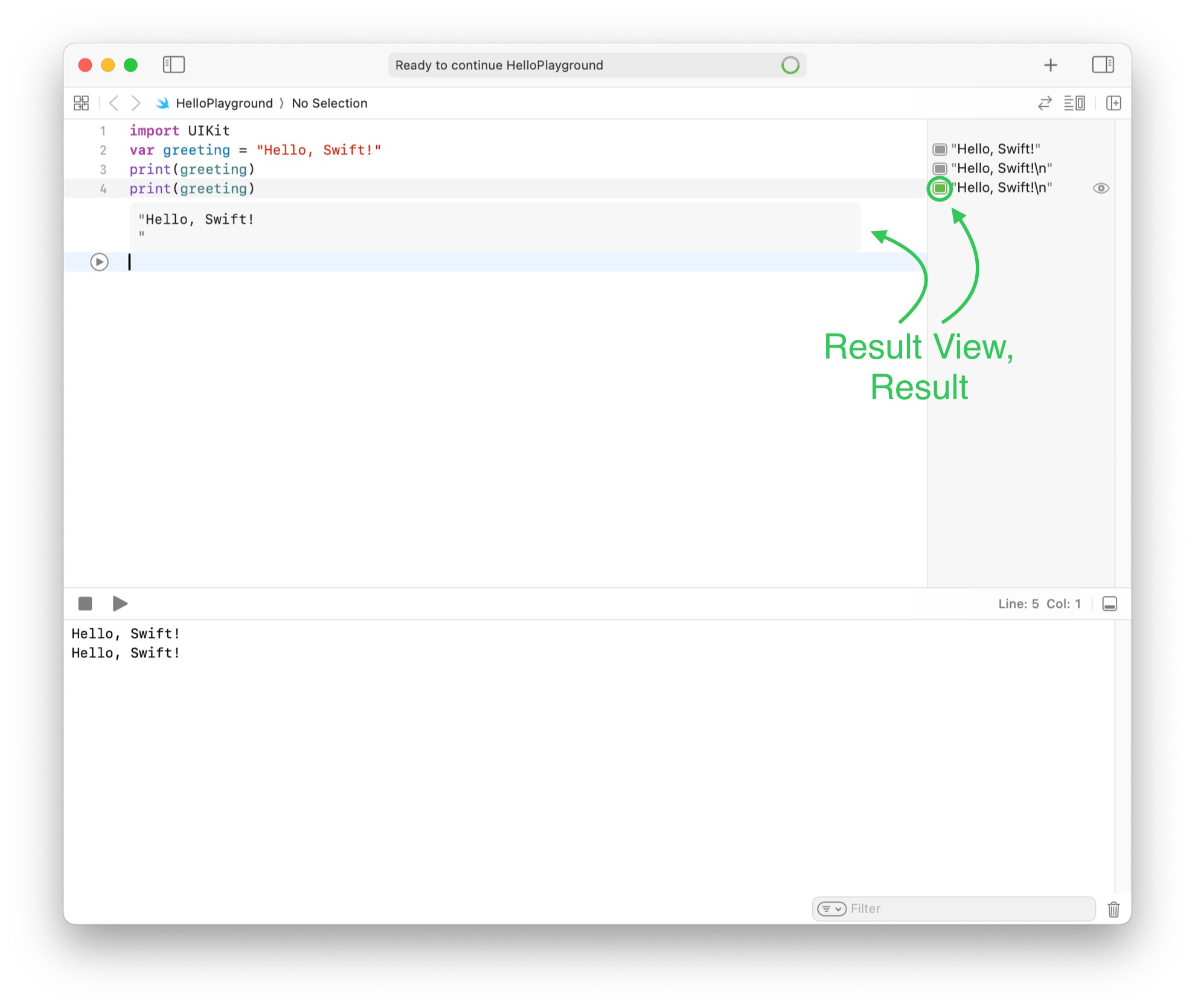Toggle result view on line 3 result
Viewport: 1195px width, 1008px height.
[x=940, y=168]
